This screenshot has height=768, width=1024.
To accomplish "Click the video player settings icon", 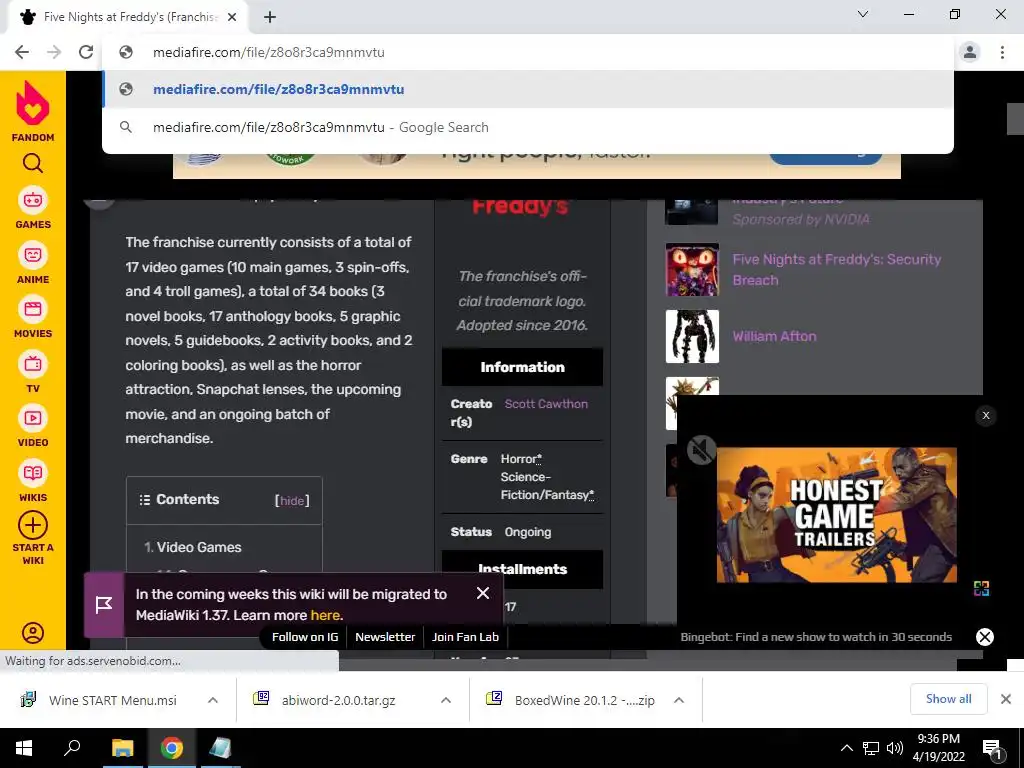I will (x=981, y=588).
